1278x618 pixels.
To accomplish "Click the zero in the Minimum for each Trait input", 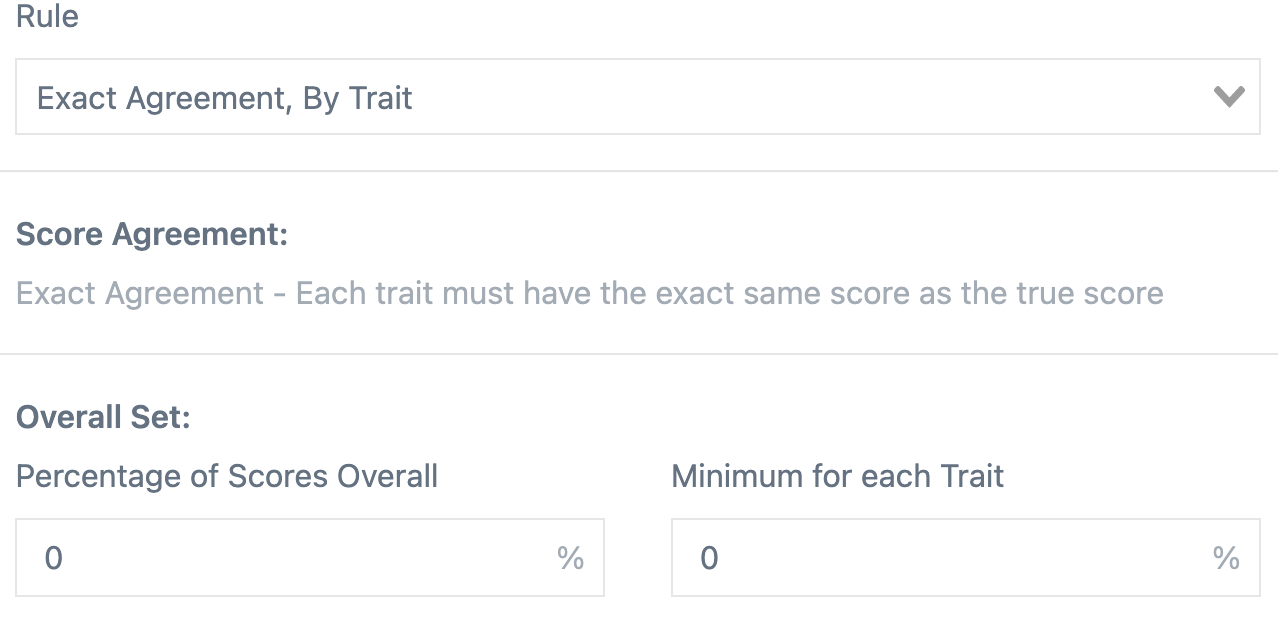I will pos(708,558).
